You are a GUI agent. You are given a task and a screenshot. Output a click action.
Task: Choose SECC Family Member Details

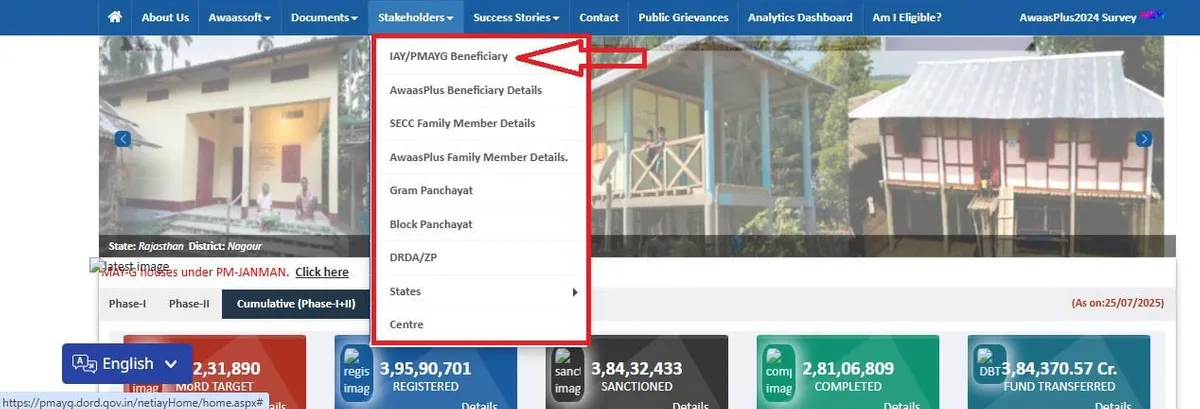(462, 123)
